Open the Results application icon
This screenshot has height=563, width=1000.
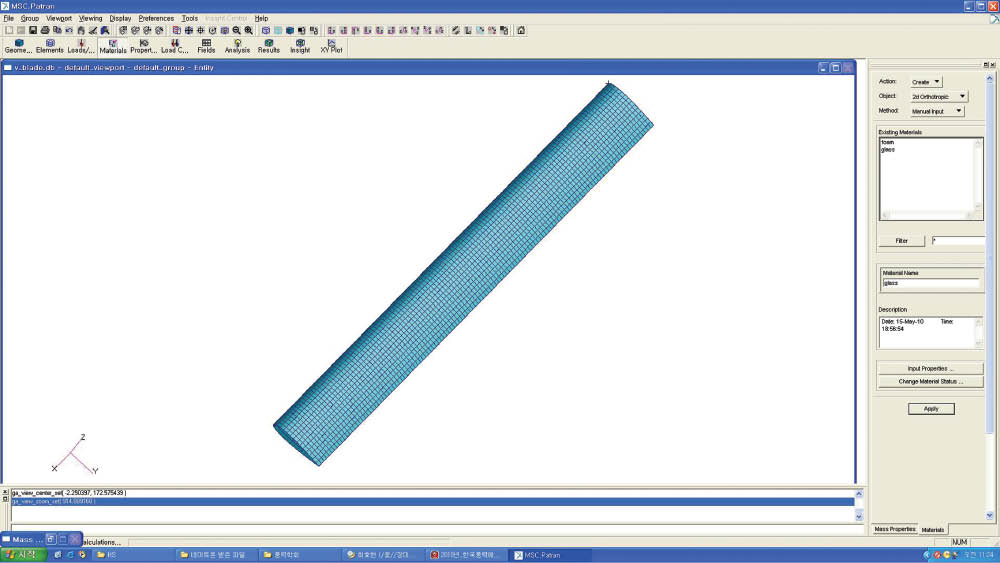[269, 45]
